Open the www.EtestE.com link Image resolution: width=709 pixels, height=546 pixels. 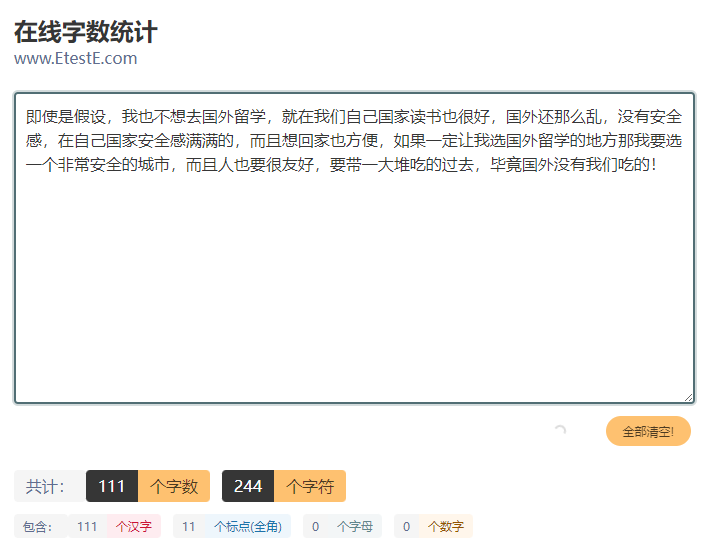[x=76, y=58]
